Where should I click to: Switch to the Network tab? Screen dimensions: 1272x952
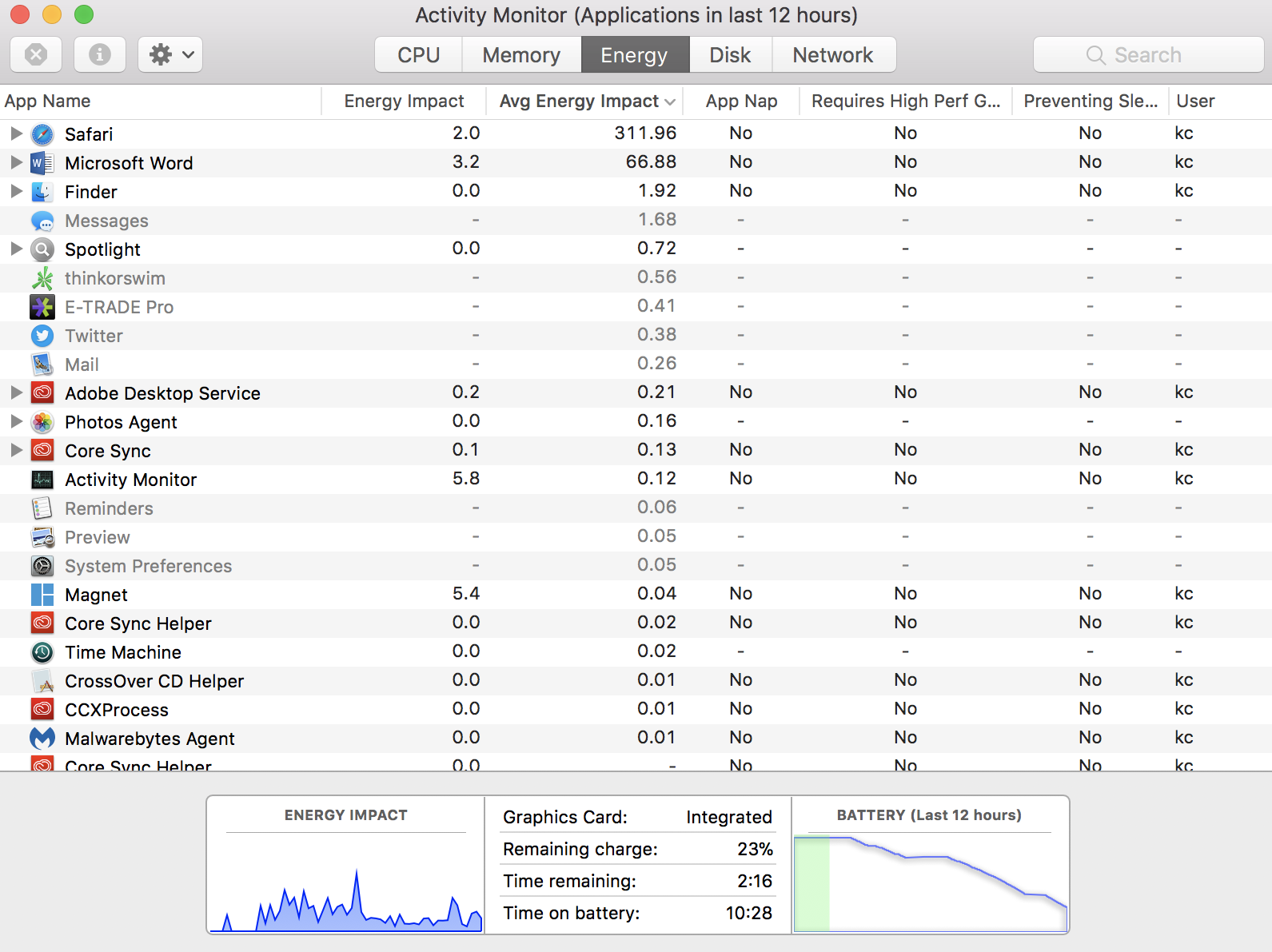point(834,54)
